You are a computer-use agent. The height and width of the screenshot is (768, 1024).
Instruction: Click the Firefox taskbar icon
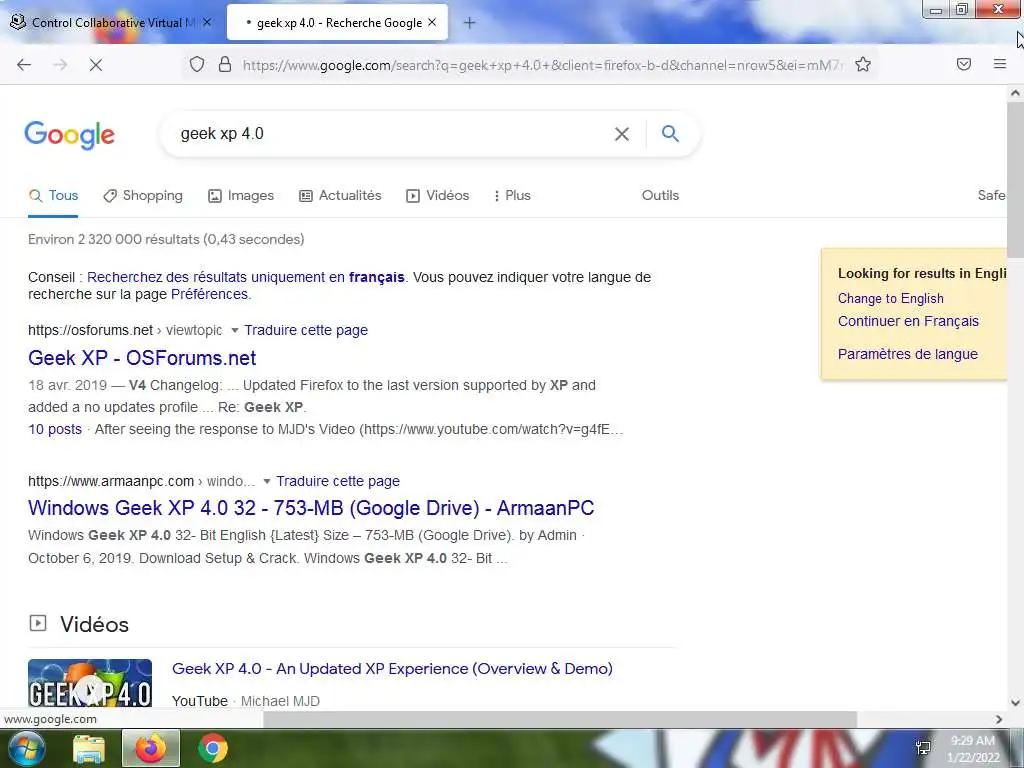click(150, 748)
